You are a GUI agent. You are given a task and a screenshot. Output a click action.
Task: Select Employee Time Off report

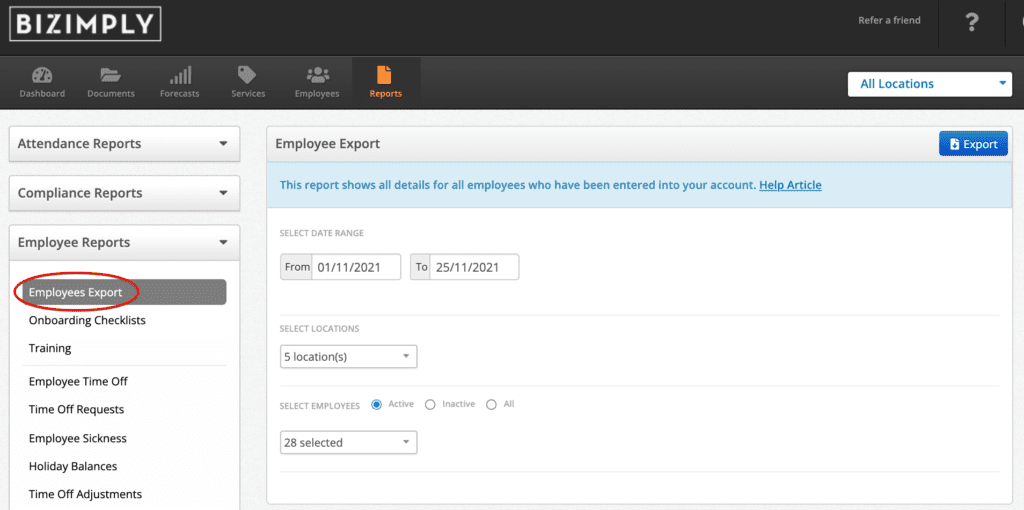(x=78, y=381)
